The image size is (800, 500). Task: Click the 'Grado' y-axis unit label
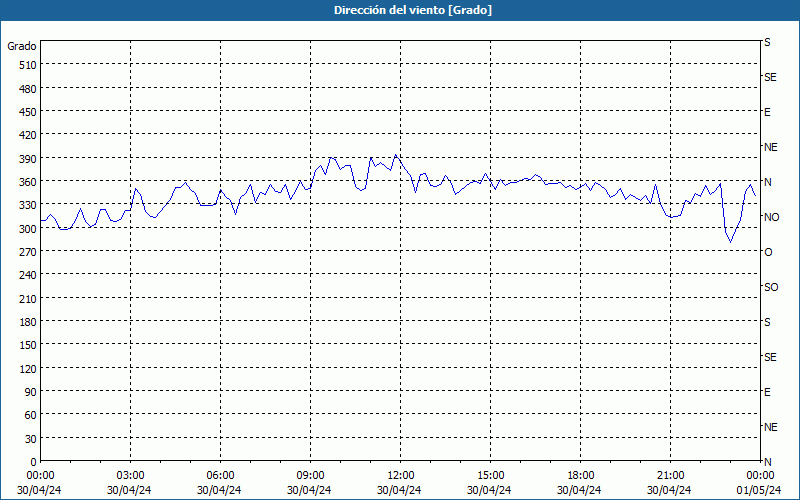pyautogui.click(x=22, y=46)
